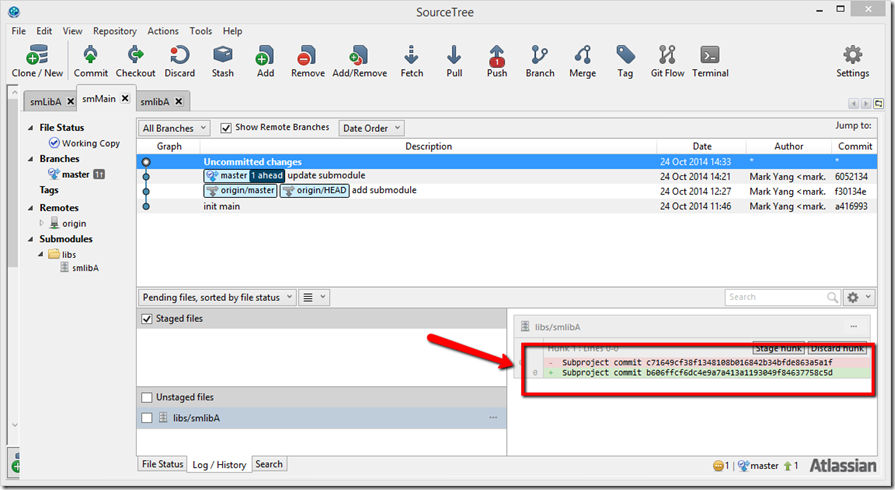Open the diff options gear dropdown
Screen dimensions: 895x490
tap(858, 297)
